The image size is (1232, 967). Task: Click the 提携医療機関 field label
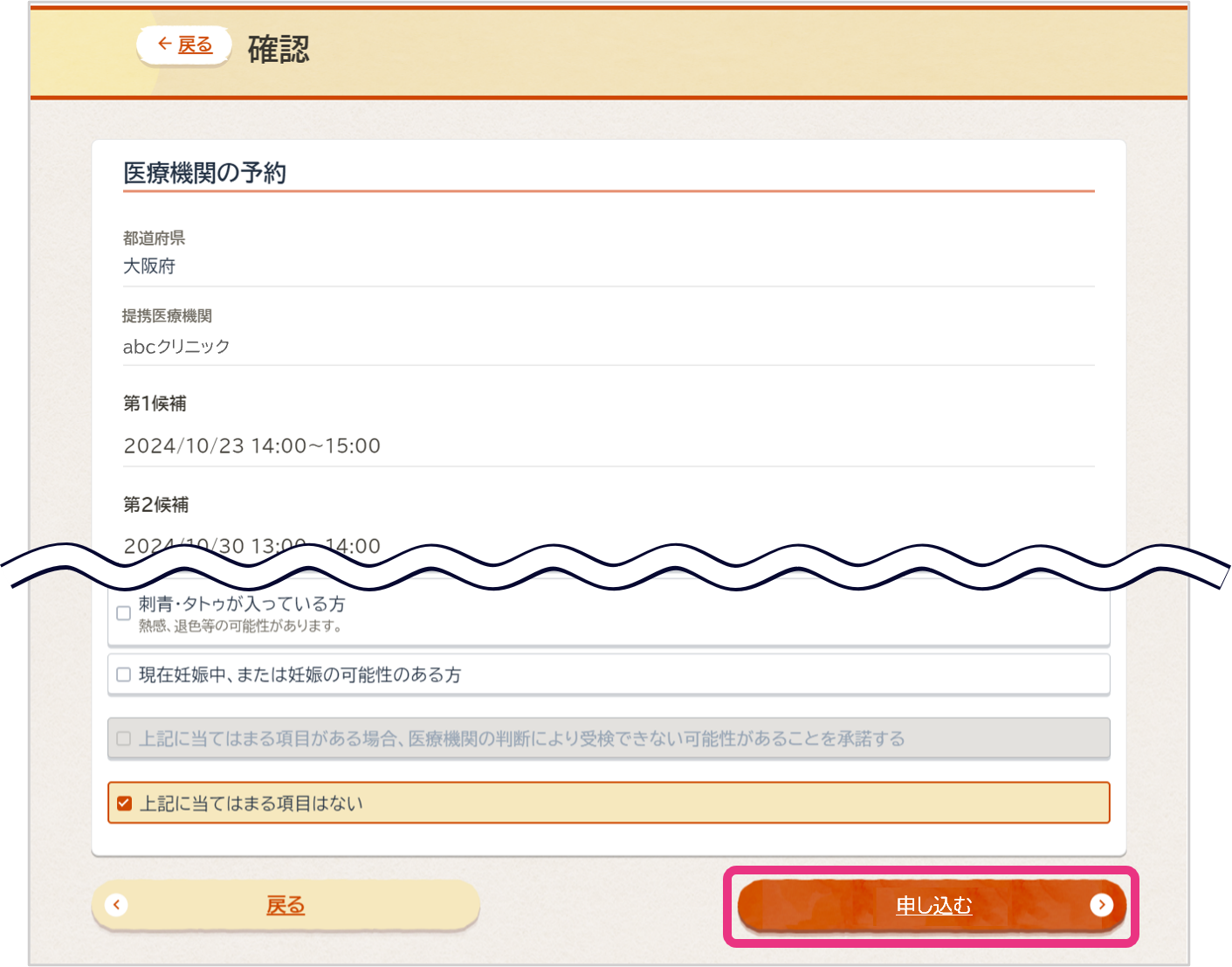(x=167, y=316)
